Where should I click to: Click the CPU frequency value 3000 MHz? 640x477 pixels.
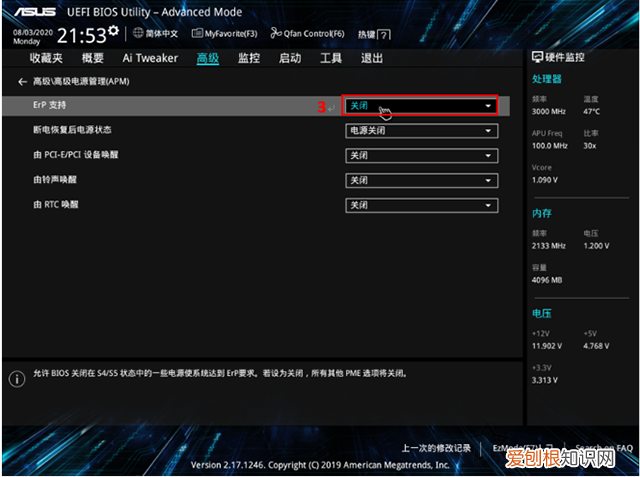click(x=549, y=111)
